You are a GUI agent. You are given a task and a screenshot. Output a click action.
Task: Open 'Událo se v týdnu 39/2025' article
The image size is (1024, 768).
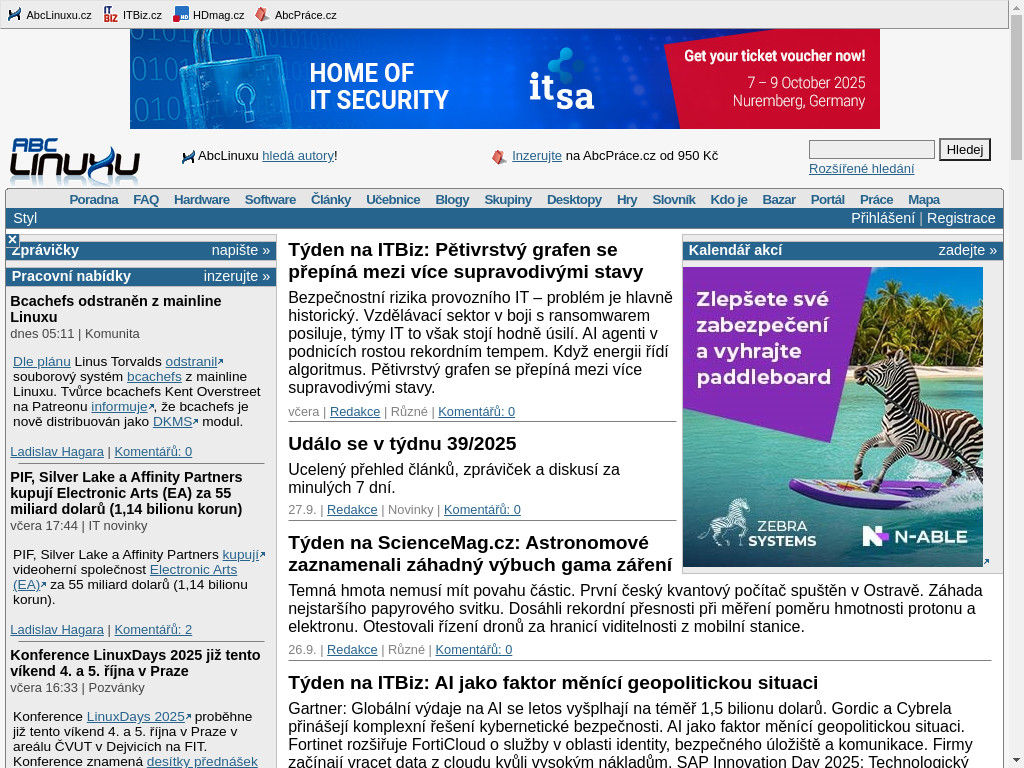402,443
